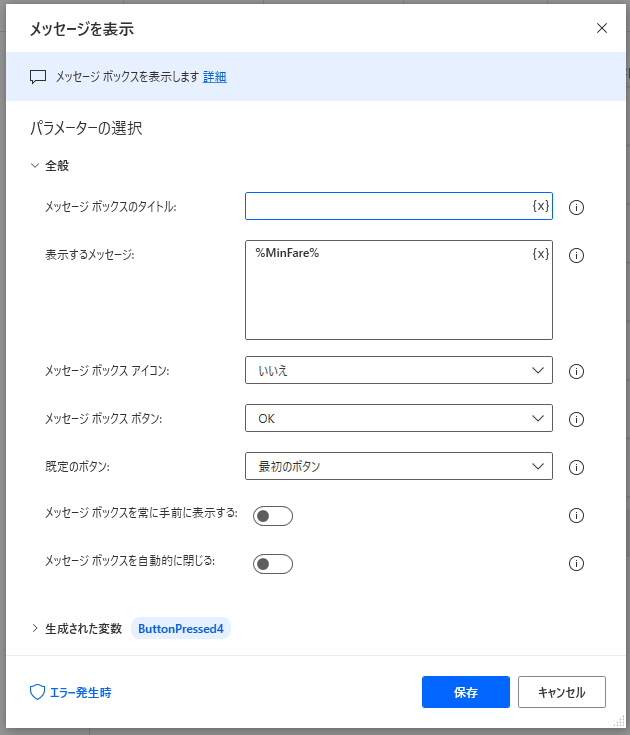630x735 pixels.
Task: Open メッセージ ボックス アイコン dropdown
Action: tap(398, 370)
